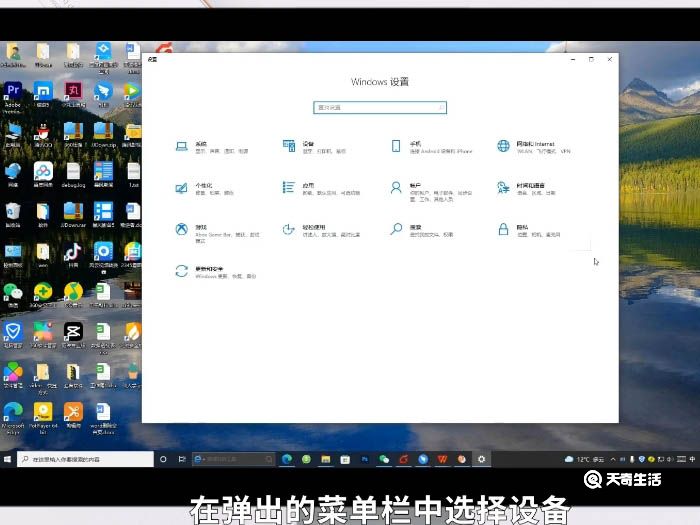Select the DingTalk wing desktop shortcut
700x525 pixels.
coord(104,95)
